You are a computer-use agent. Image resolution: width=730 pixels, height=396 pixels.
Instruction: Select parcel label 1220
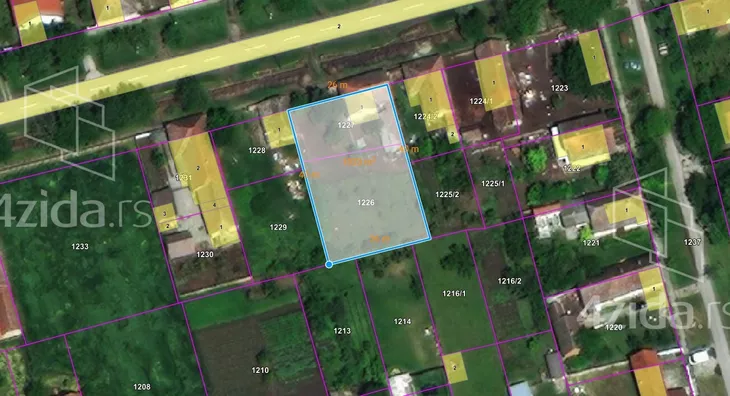click(x=614, y=327)
